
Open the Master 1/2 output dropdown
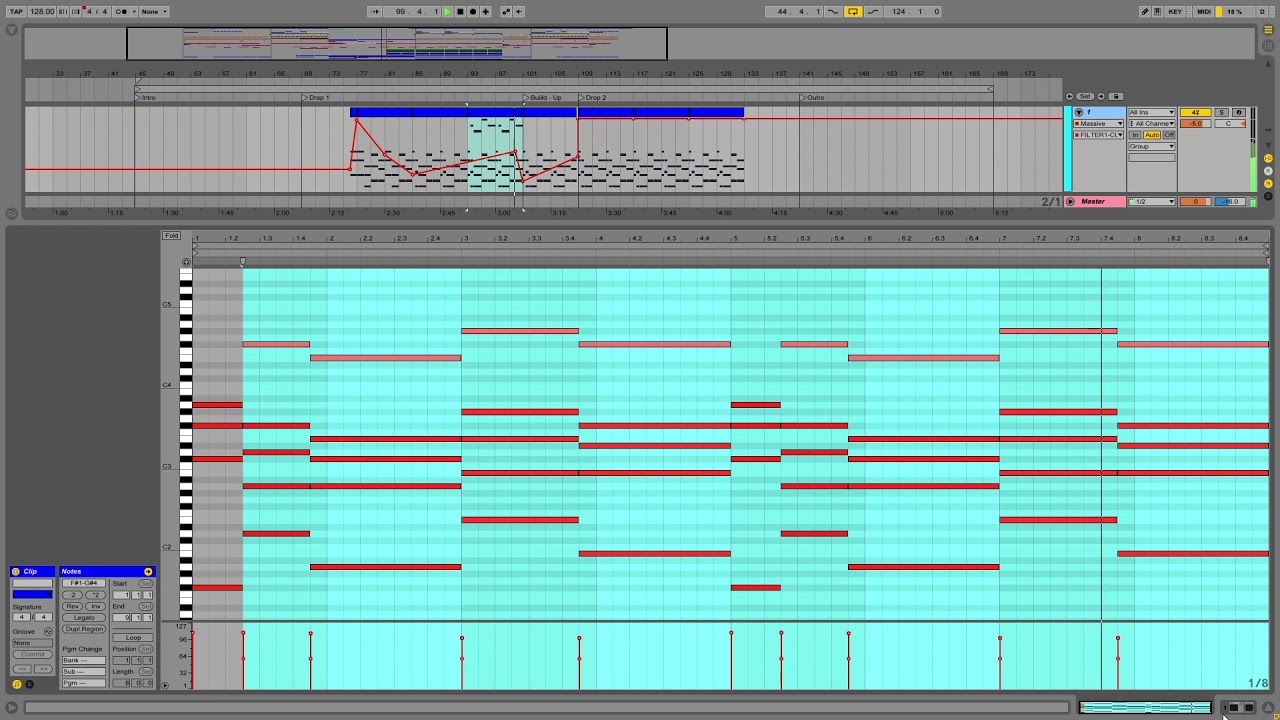(x=1152, y=201)
